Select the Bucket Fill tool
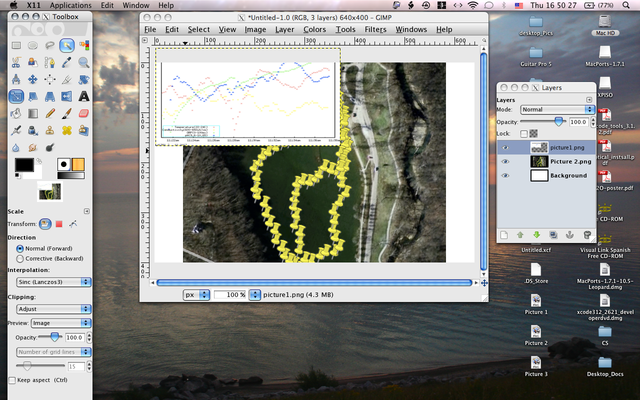Viewport: 640px width, 400px height. [16, 113]
